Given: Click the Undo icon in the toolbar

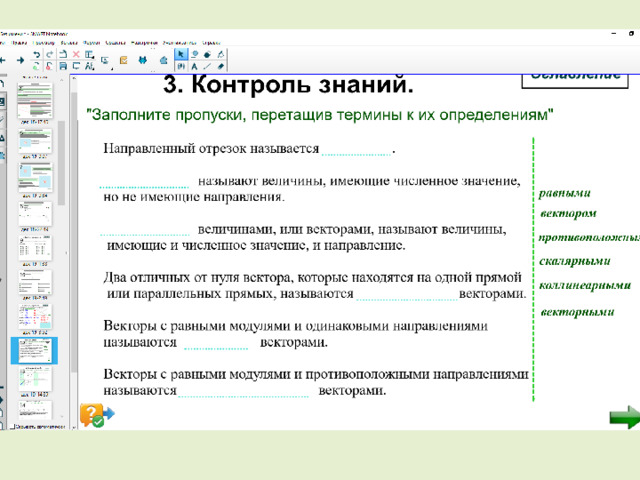Looking at the screenshot, I should tap(37, 54).
